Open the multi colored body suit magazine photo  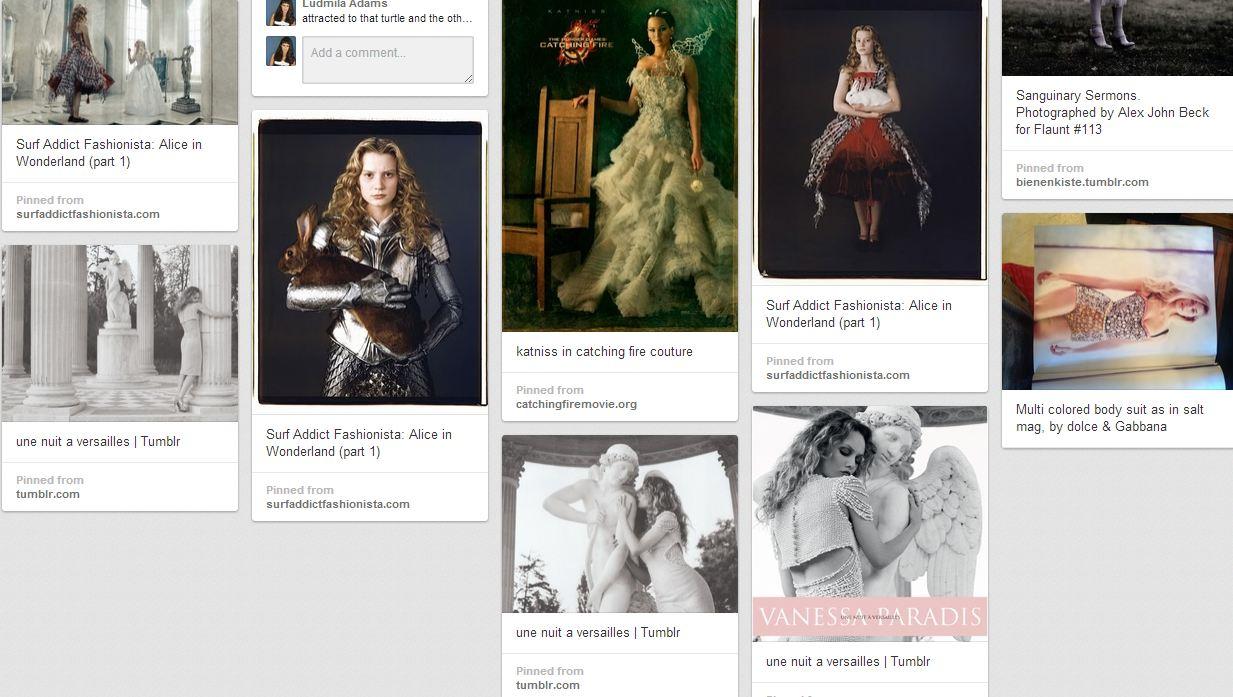pos(1117,301)
